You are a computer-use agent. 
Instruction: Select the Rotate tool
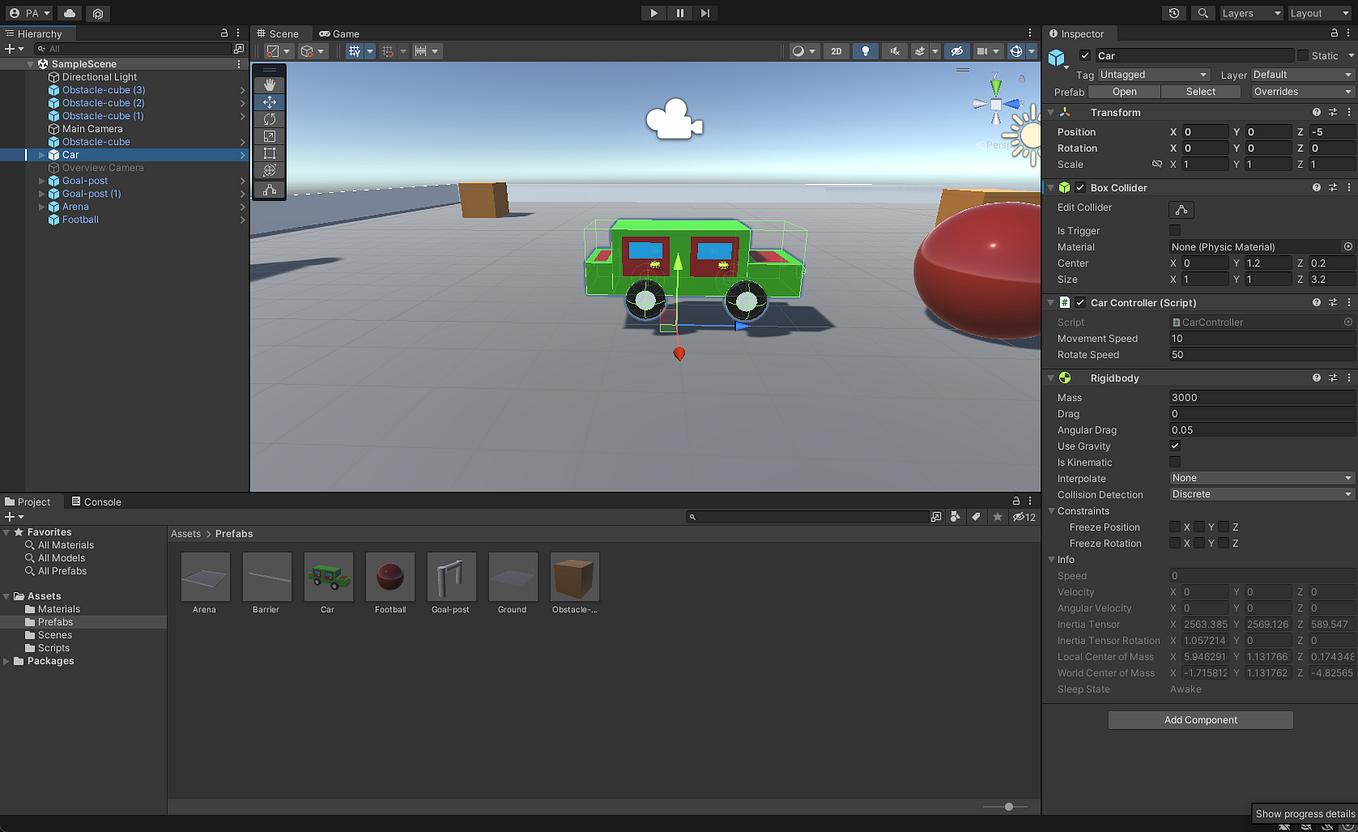pos(268,118)
